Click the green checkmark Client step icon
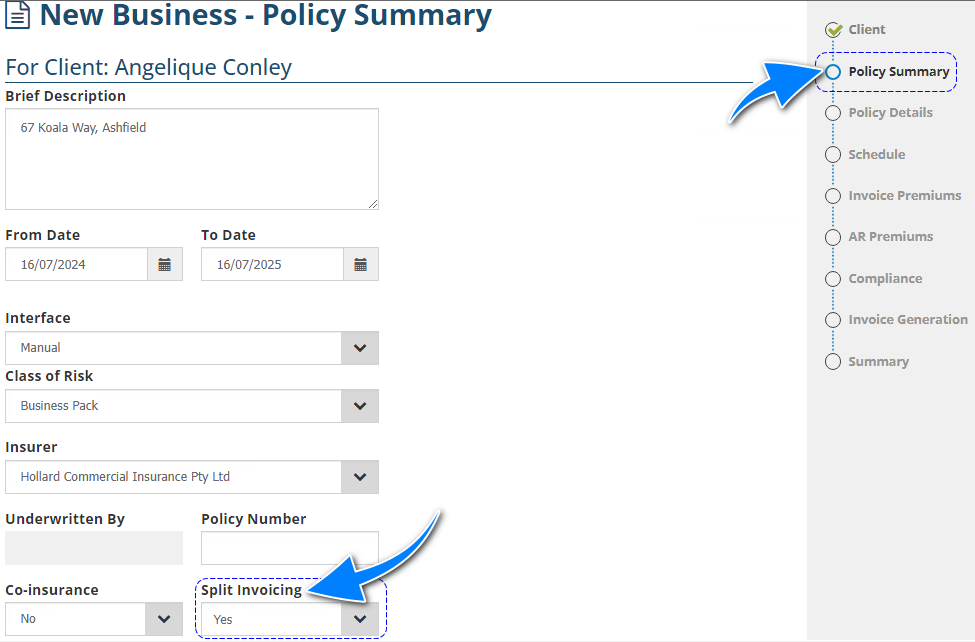The height and width of the screenshot is (642, 975). click(834, 30)
